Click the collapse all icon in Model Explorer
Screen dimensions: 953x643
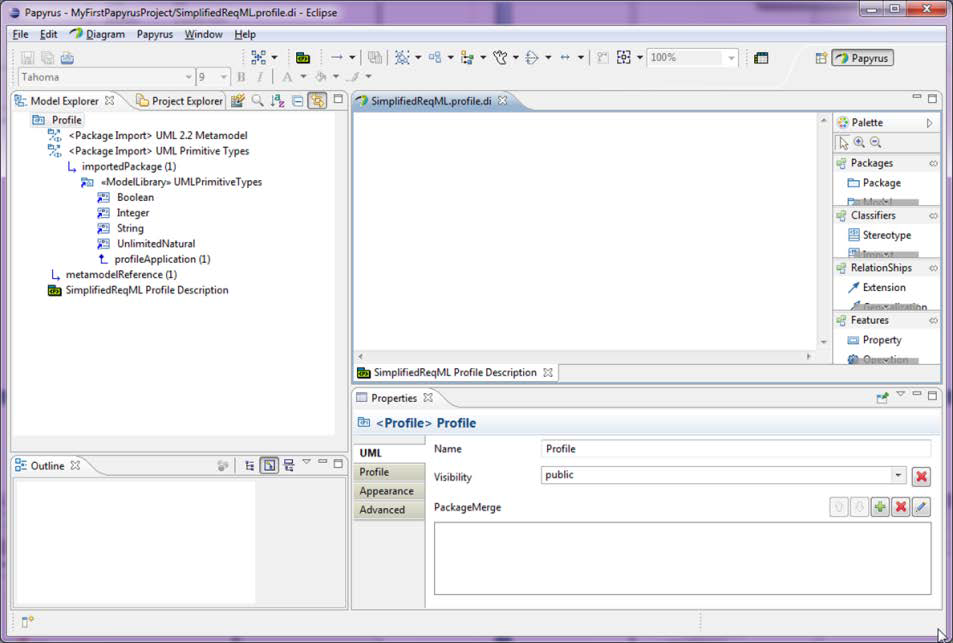(297, 101)
